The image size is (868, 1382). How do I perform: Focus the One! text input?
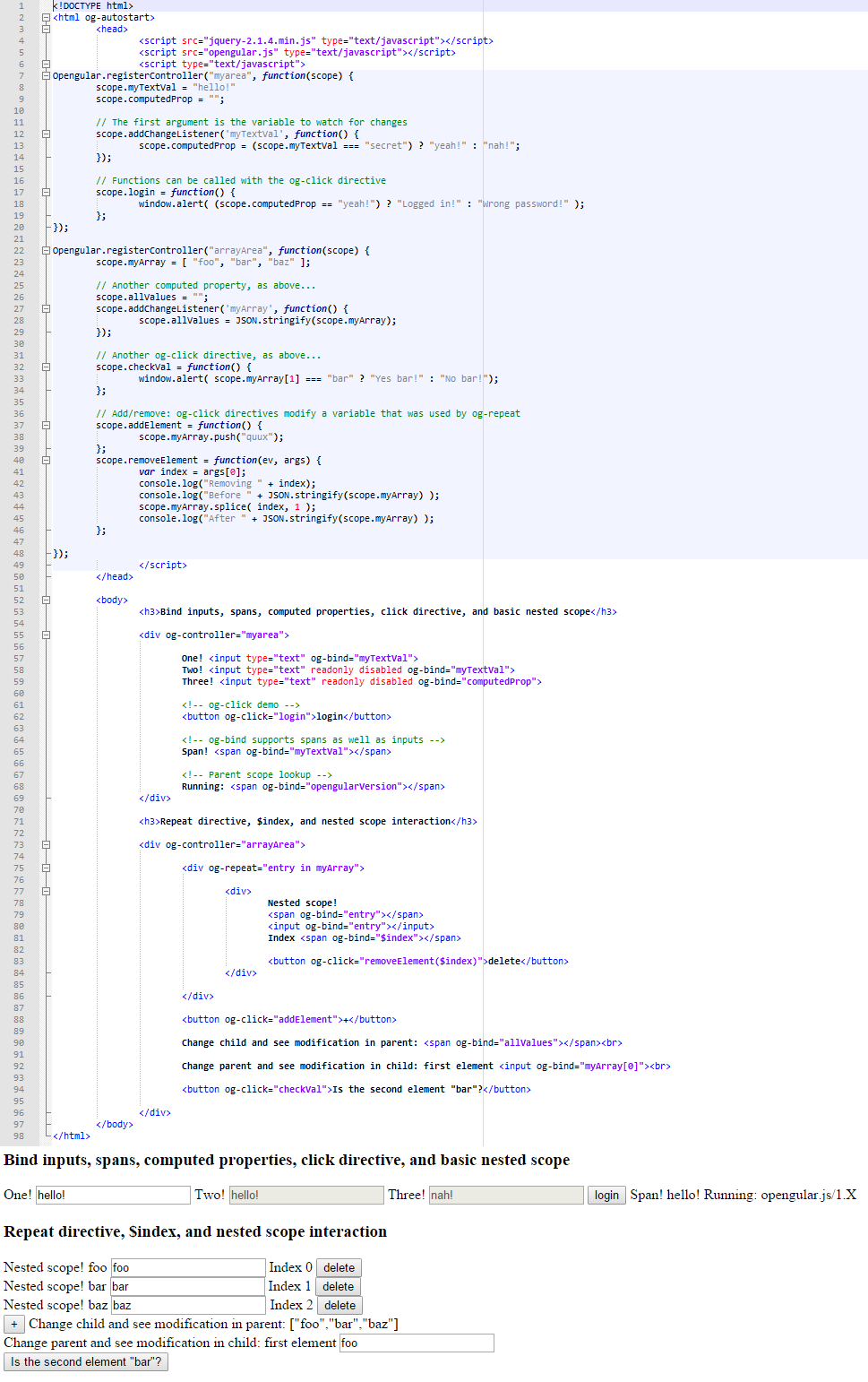click(x=113, y=1196)
